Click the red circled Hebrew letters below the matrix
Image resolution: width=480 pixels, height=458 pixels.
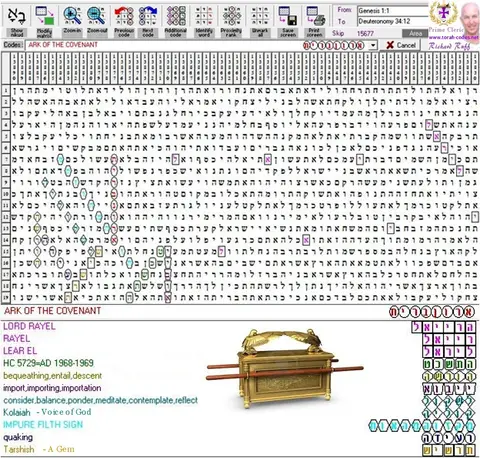(x=431, y=312)
